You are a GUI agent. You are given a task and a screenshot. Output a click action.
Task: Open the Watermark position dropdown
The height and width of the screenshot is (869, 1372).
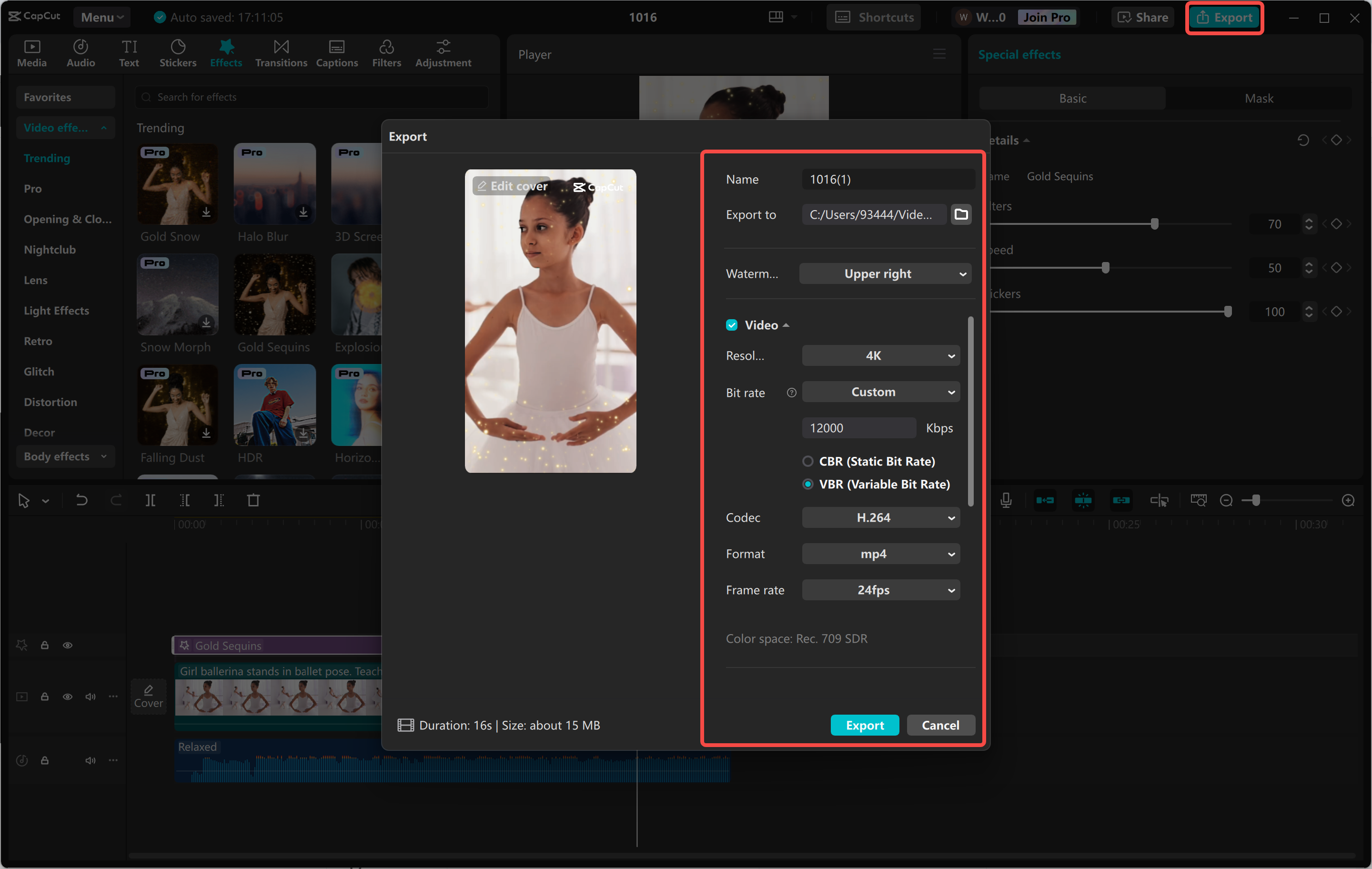[x=885, y=273]
